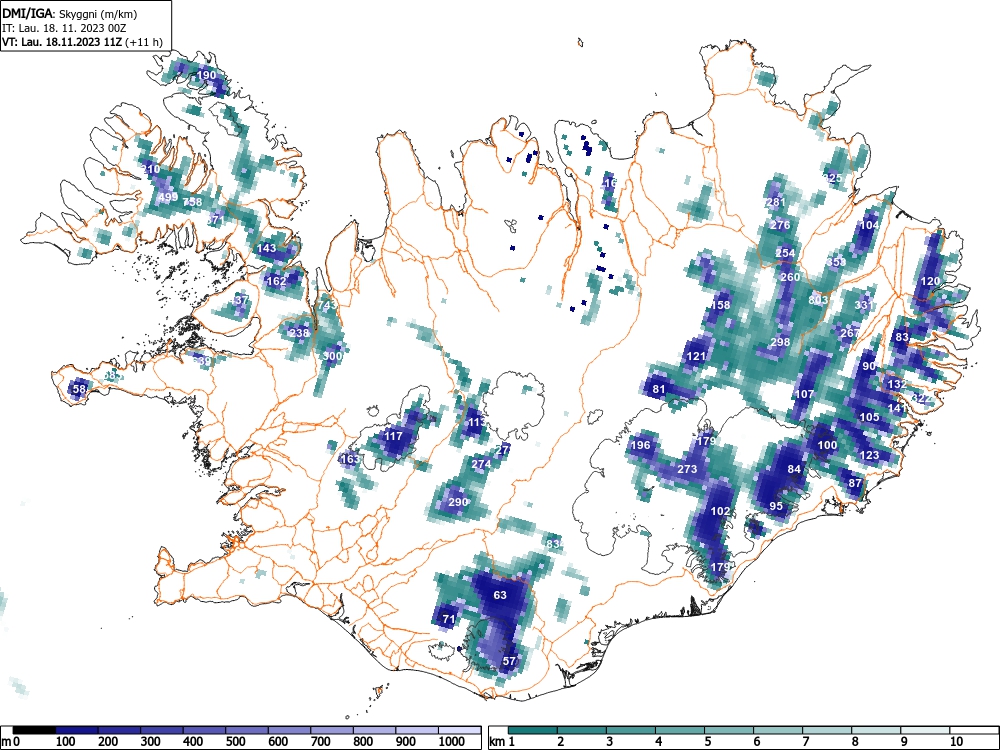This screenshot has height=750, width=1000.
Task: Click the map value '274'
Action: coord(481,464)
